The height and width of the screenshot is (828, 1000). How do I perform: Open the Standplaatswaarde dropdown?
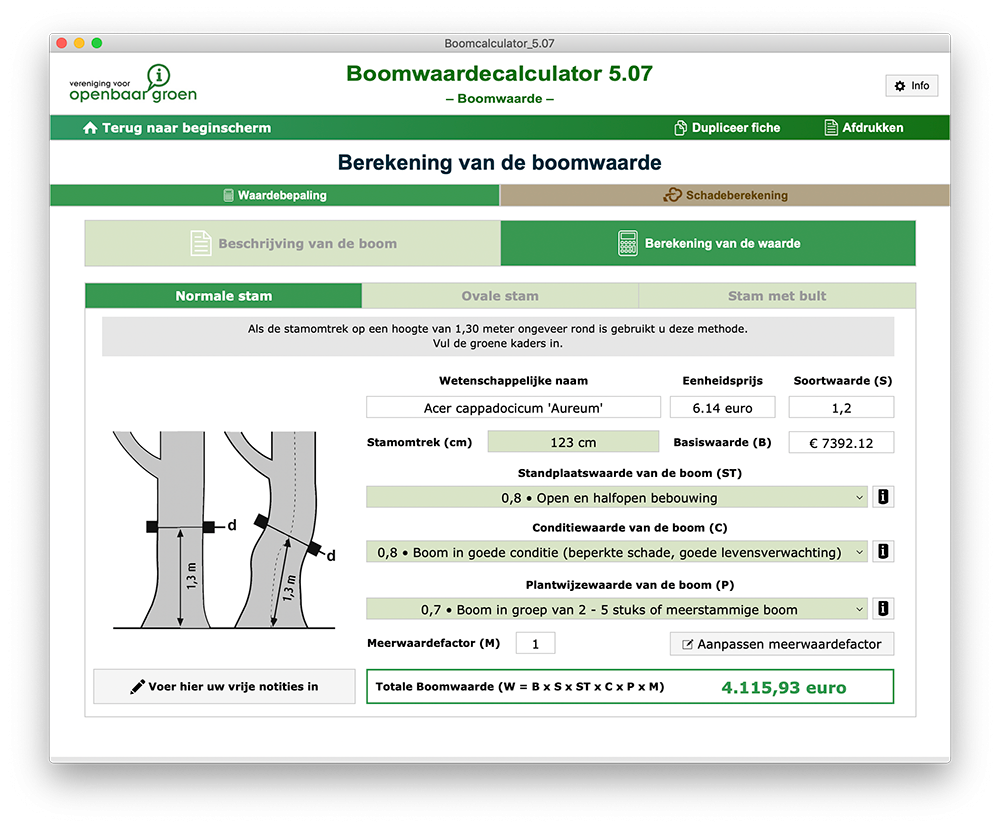[x=617, y=497]
